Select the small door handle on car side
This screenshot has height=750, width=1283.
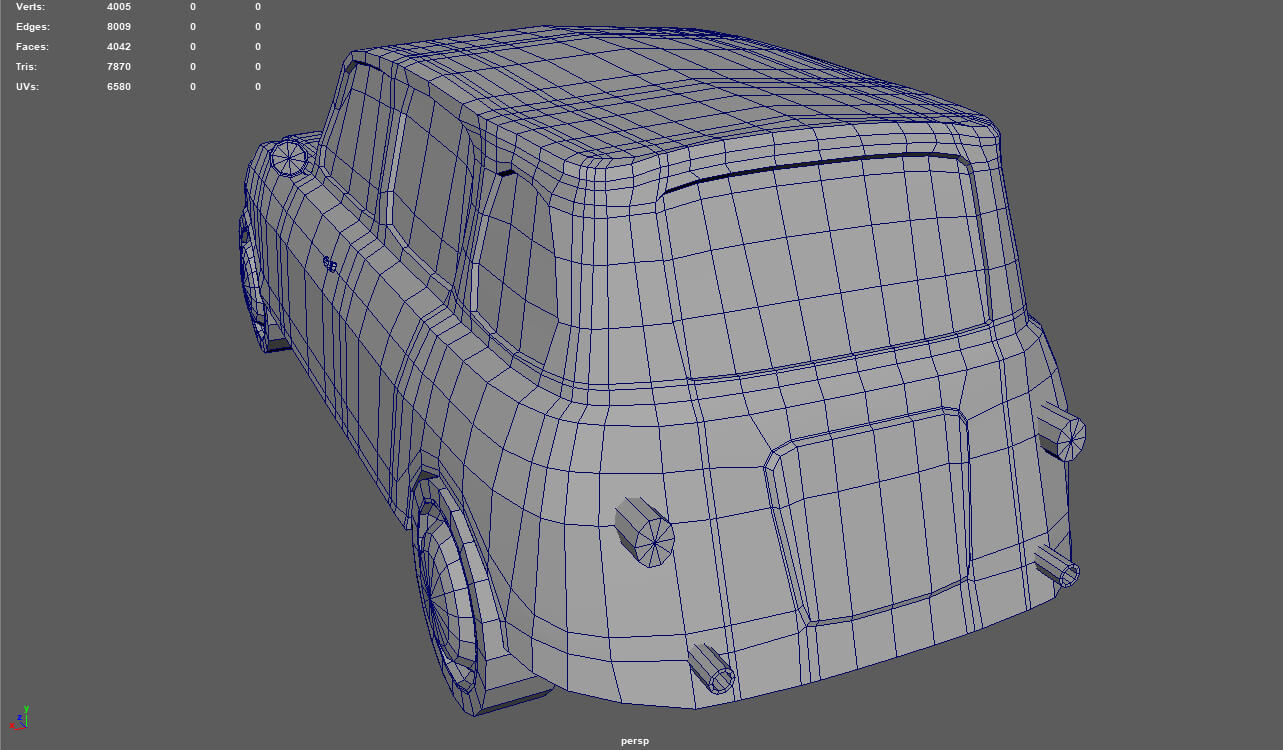click(x=329, y=265)
